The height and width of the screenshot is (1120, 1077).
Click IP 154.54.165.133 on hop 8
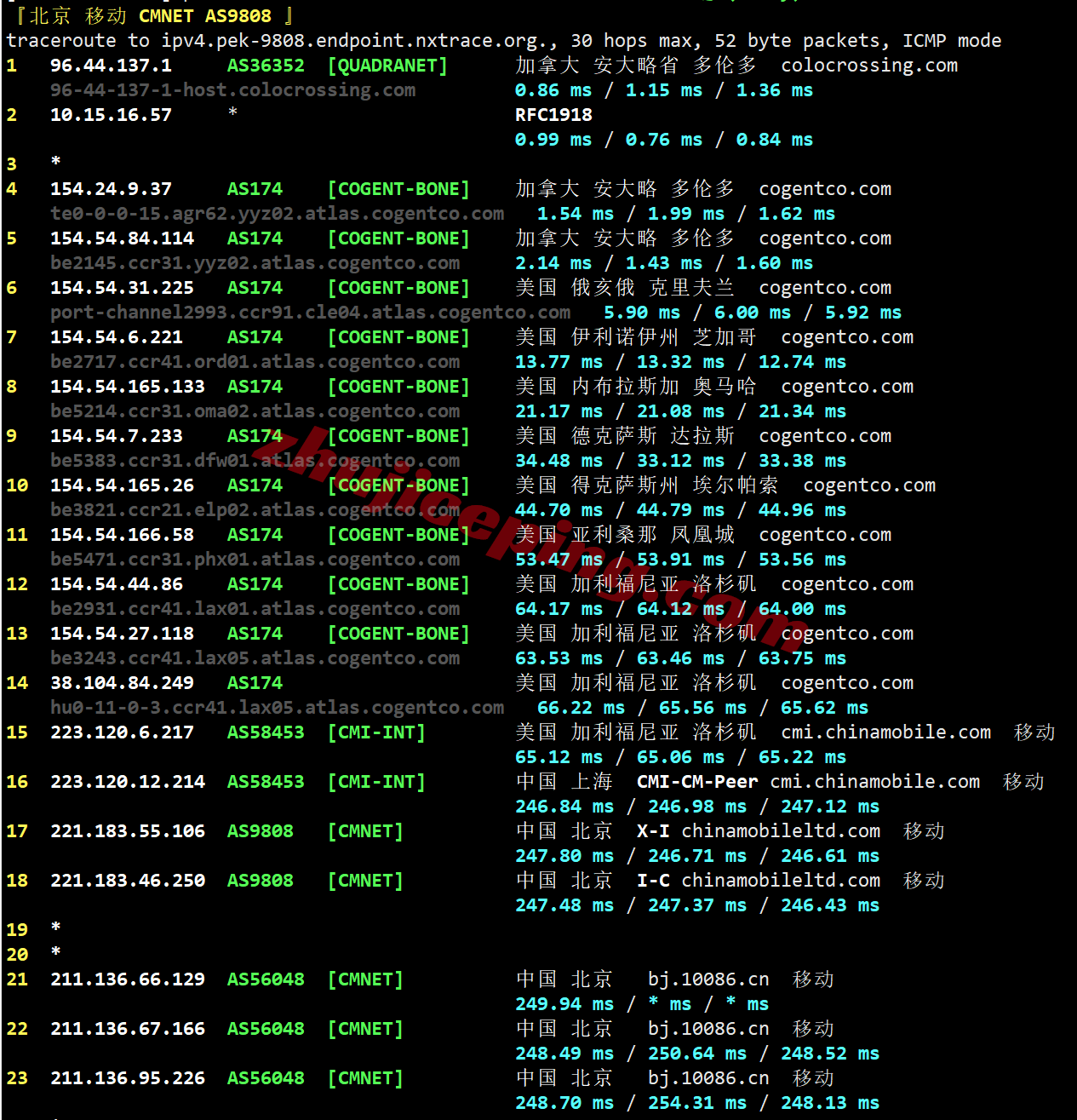(128, 387)
